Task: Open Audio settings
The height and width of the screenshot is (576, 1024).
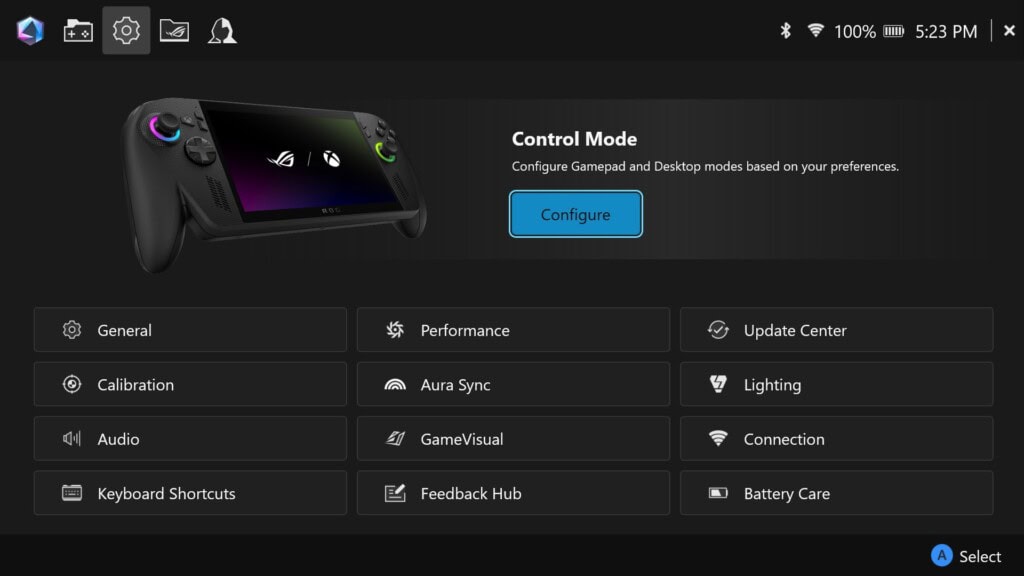Action: pyautogui.click(x=190, y=438)
